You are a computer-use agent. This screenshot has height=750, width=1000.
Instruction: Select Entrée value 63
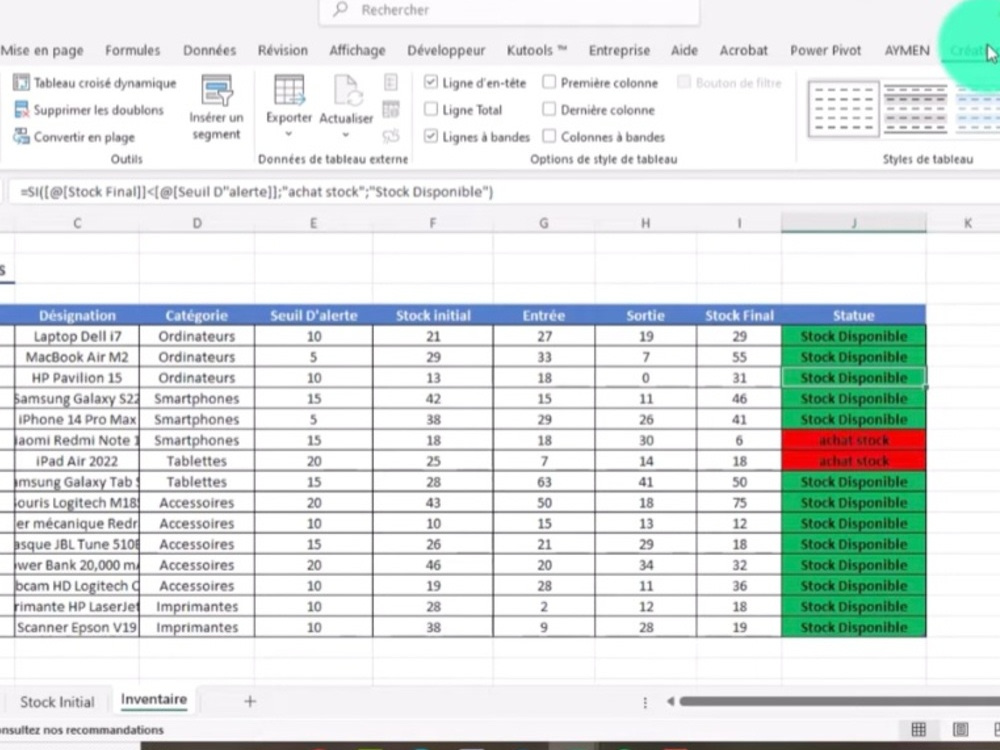[x=543, y=482]
